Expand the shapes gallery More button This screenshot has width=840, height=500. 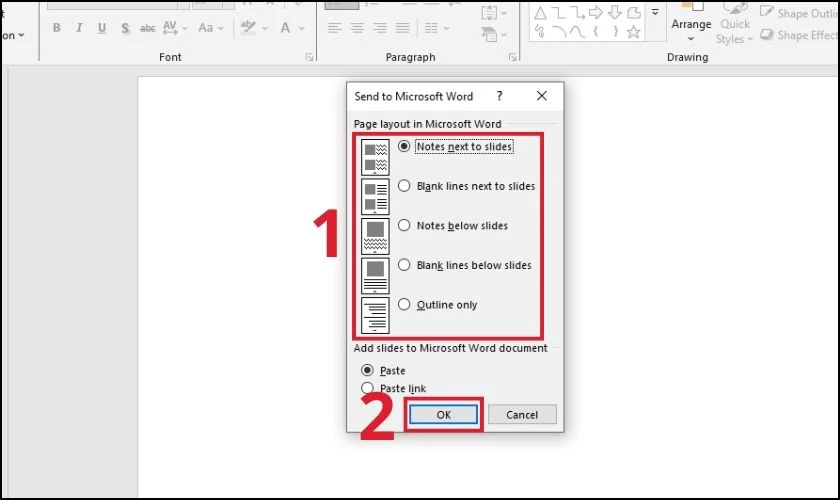tap(655, 12)
